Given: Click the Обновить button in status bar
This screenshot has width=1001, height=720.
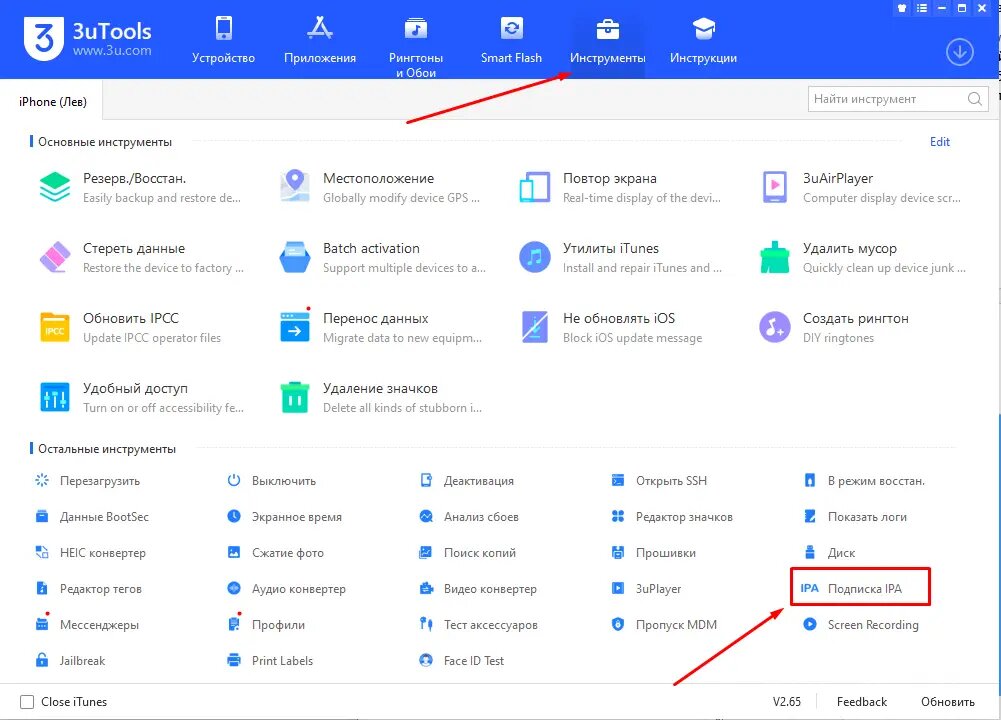Looking at the screenshot, I should point(947,701).
